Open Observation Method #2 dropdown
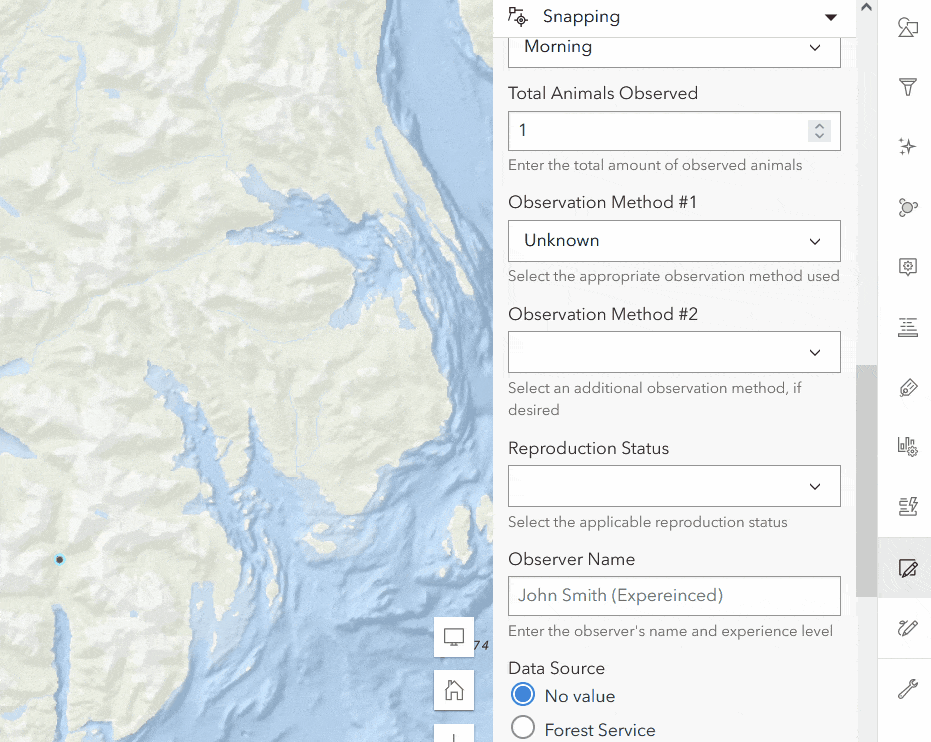 (673, 352)
